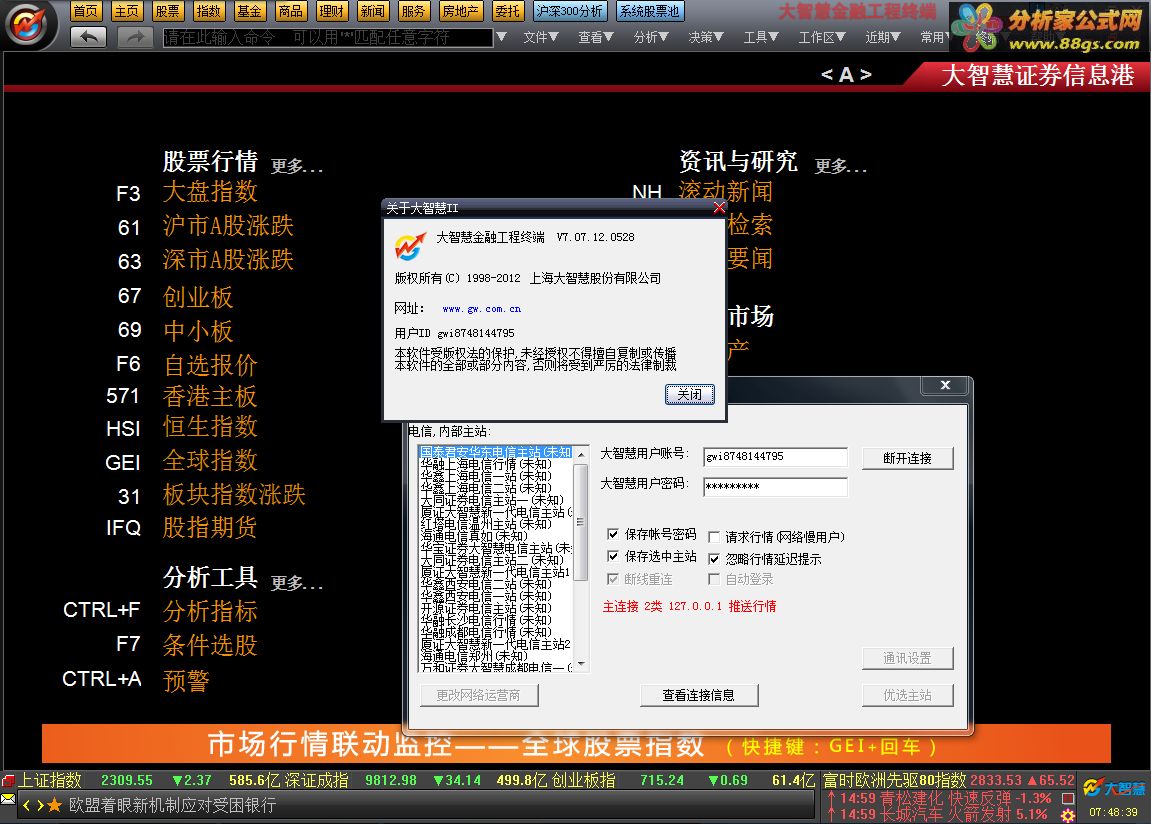This screenshot has height=824, width=1151.
Task: Open the www.gw.com.cn link
Action: point(482,309)
